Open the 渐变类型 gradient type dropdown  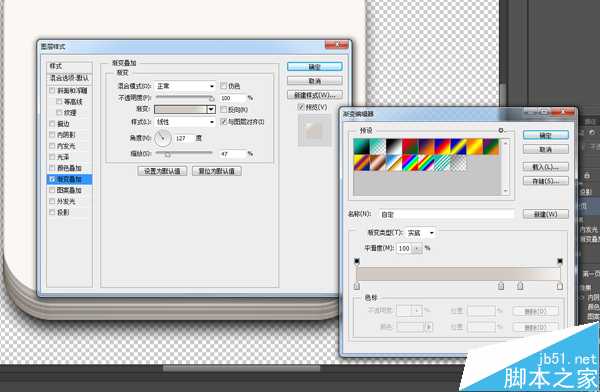(421, 232)
